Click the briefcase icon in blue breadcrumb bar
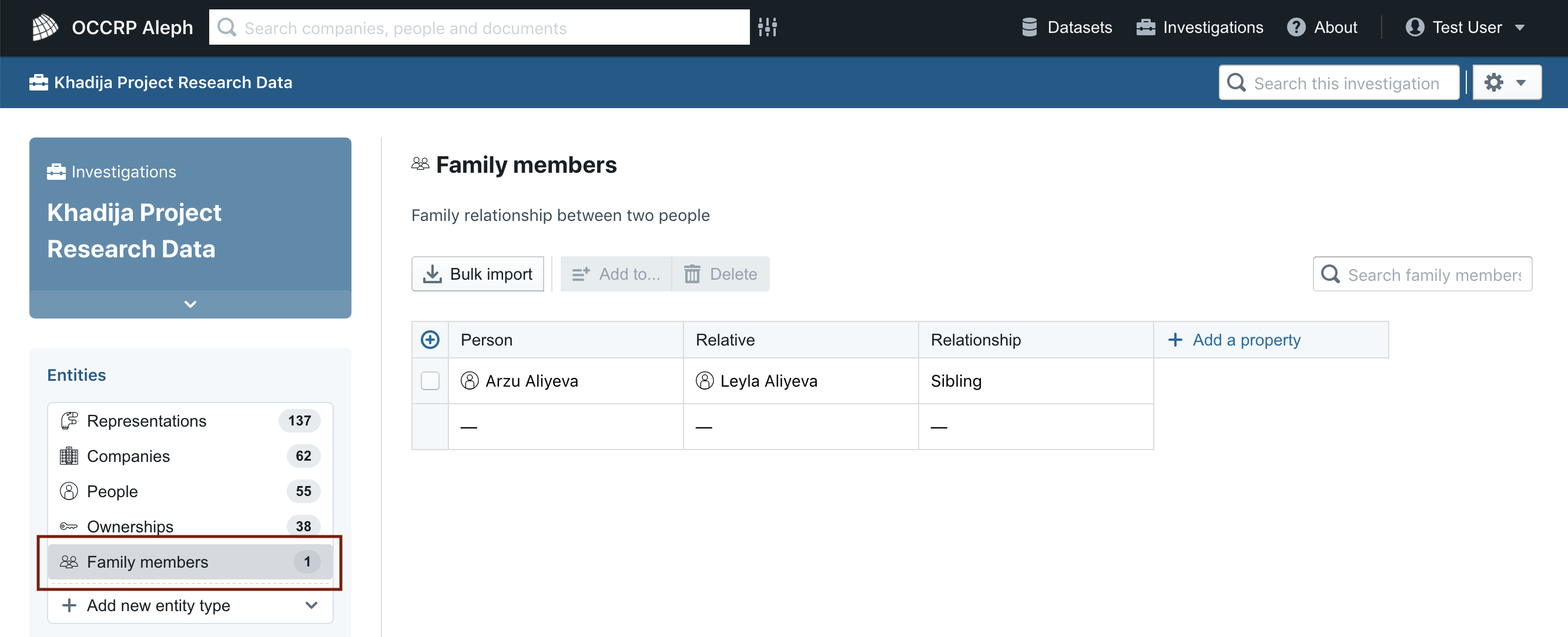The height and width of the screenshot is (637, 1568). coord(38,82)
